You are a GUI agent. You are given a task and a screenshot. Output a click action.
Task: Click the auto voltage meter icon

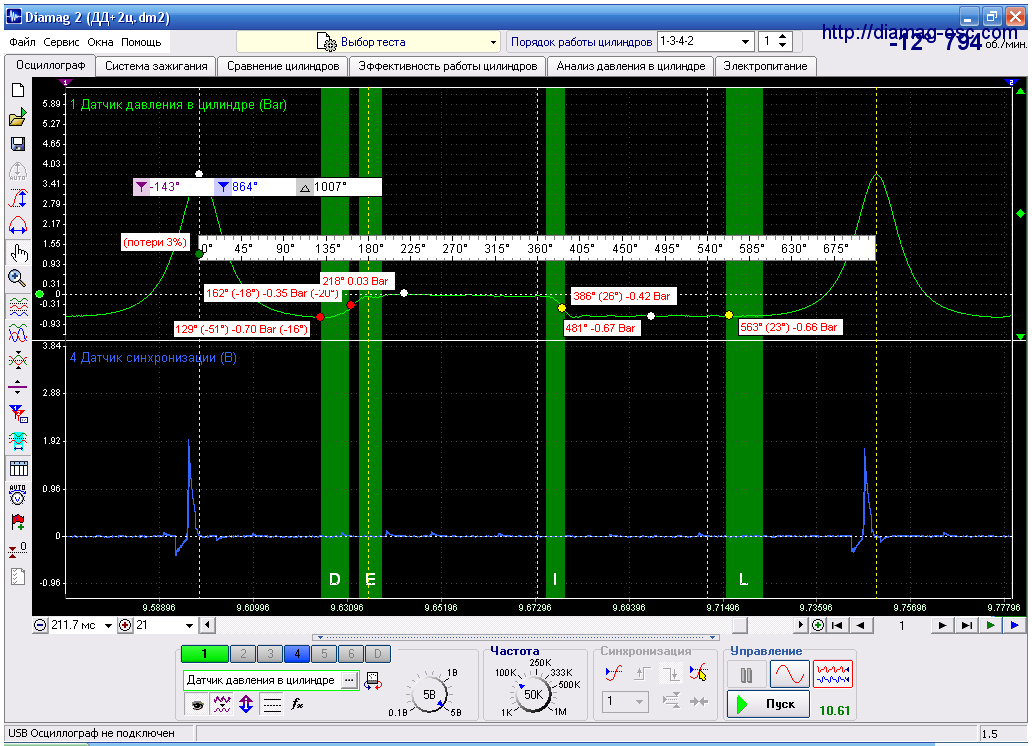pyautogui.click(x=18, y=495)
